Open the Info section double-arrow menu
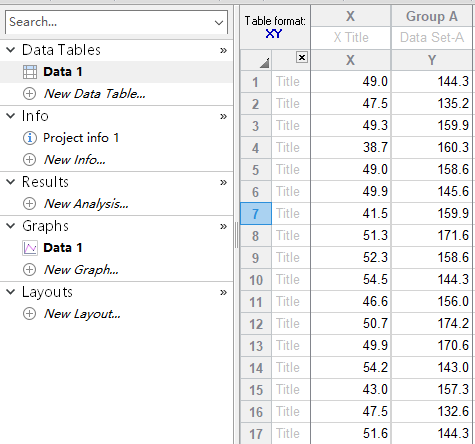The image size is (475, 444). coord(223,116)
